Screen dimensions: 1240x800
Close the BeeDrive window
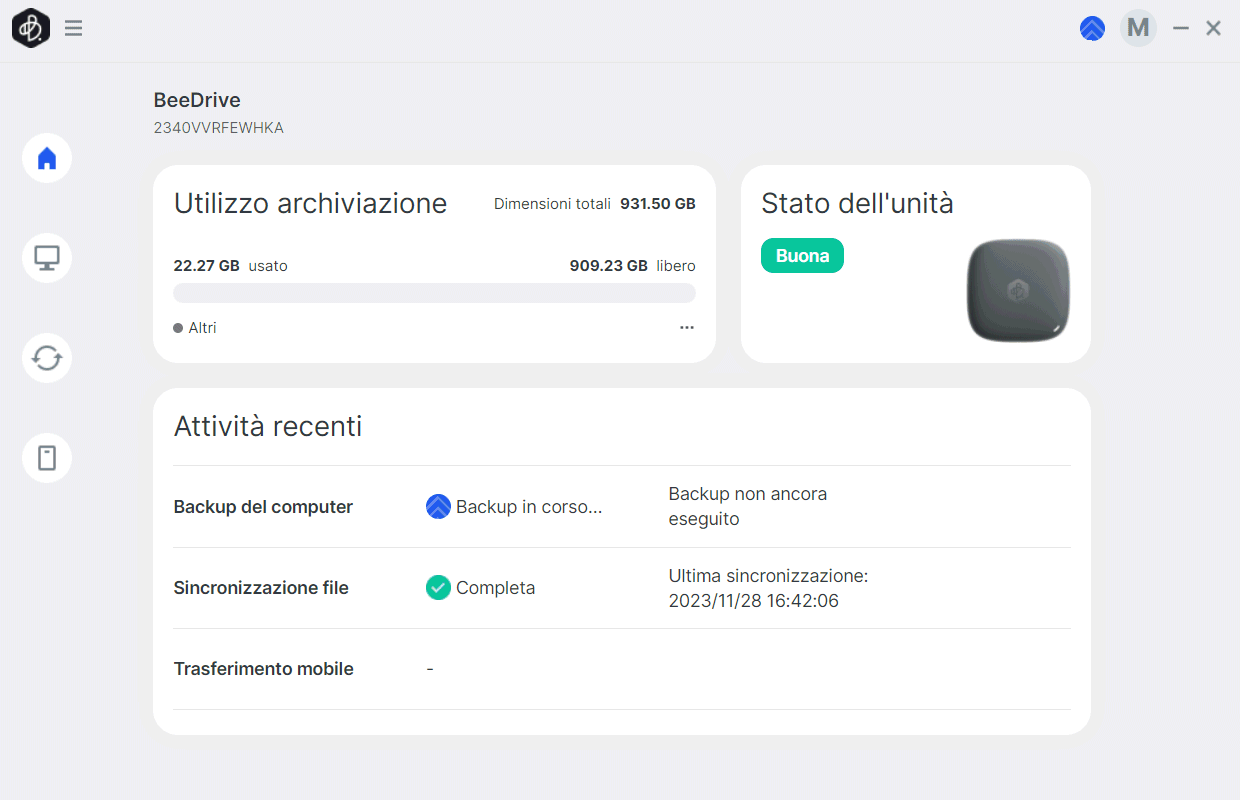point(1213,28)
